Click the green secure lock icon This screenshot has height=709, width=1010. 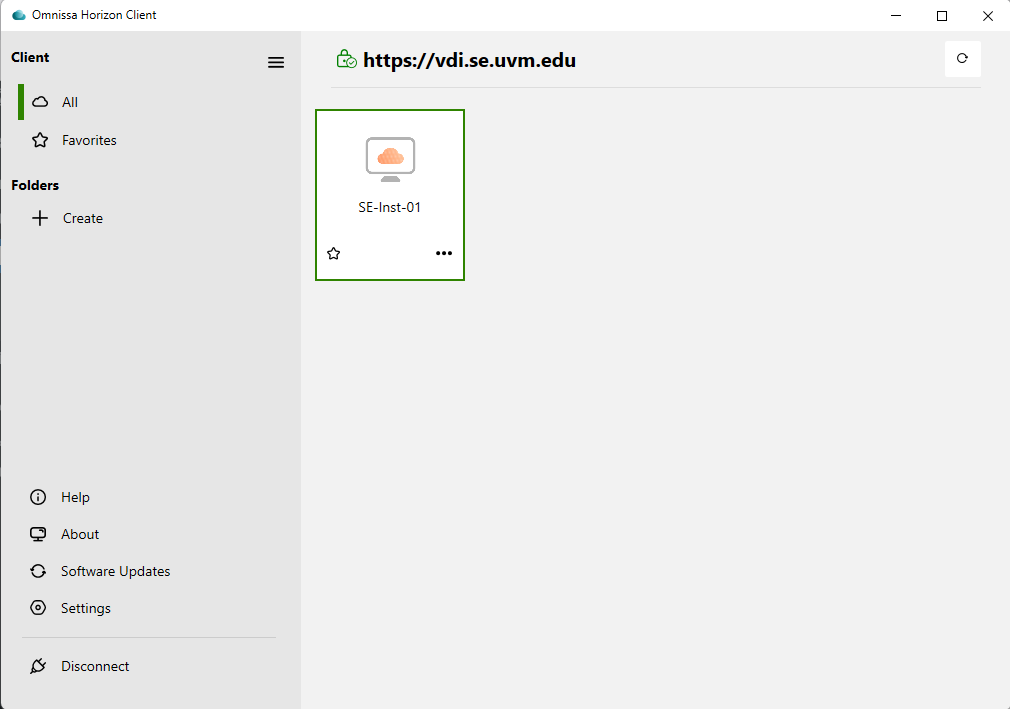click(x=346, y=60)
